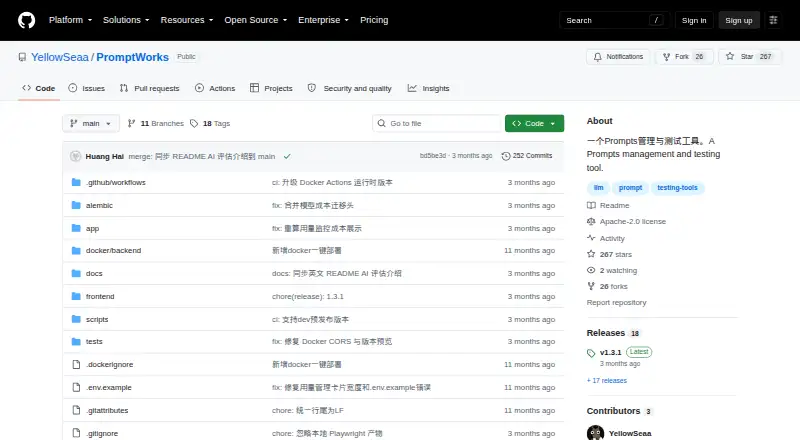The image size is (800, 440).
Task: Click the GitHub logo icon
Action: [x=27, y=20]
